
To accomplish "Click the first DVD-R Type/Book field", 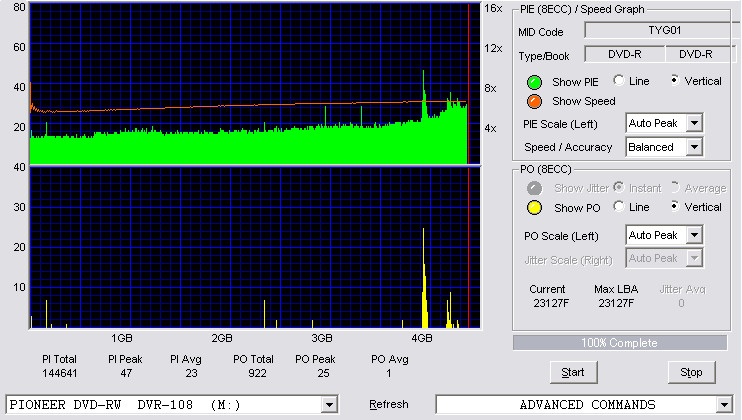I will click(625, 54).
